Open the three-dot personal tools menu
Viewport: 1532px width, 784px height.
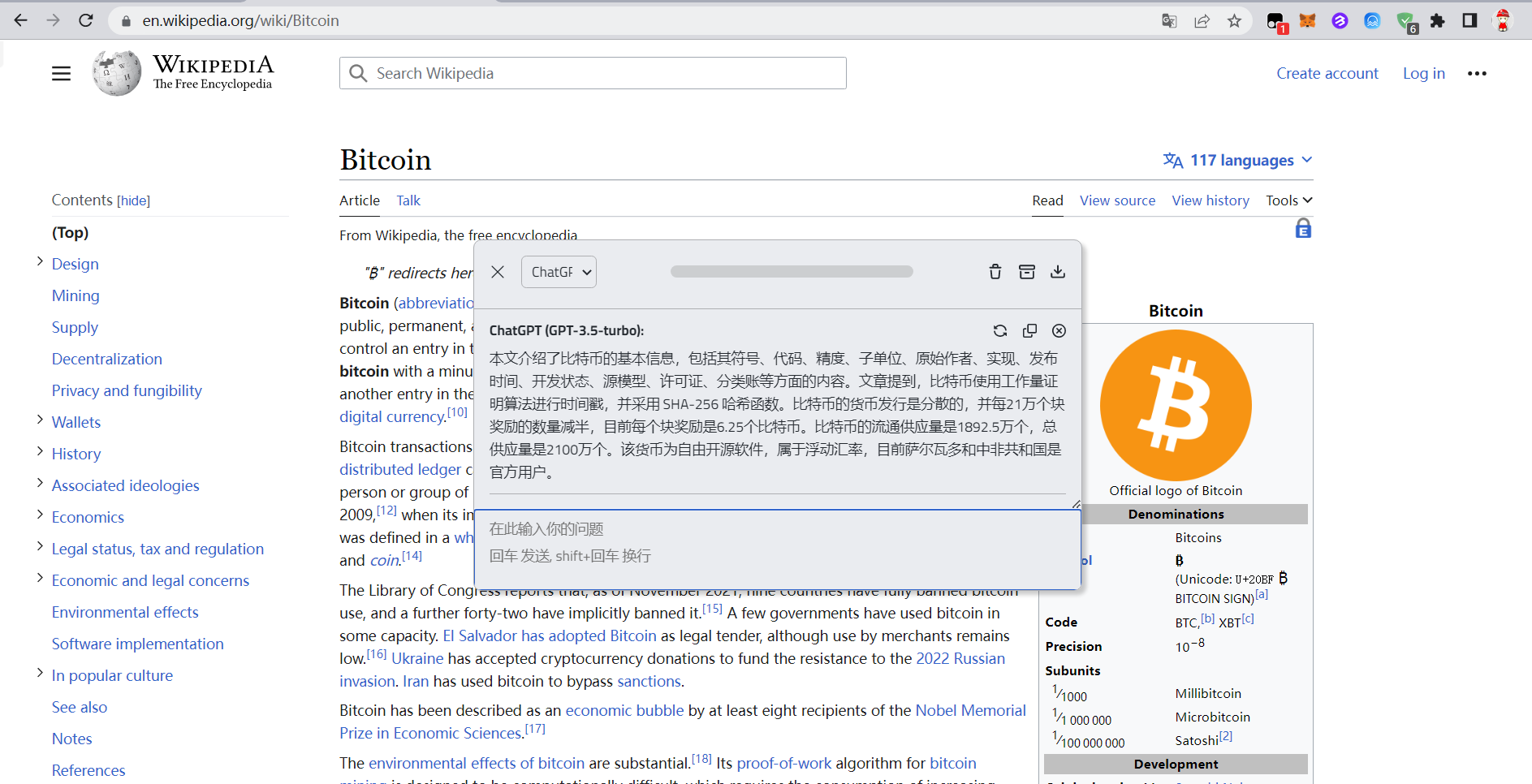1477,74
